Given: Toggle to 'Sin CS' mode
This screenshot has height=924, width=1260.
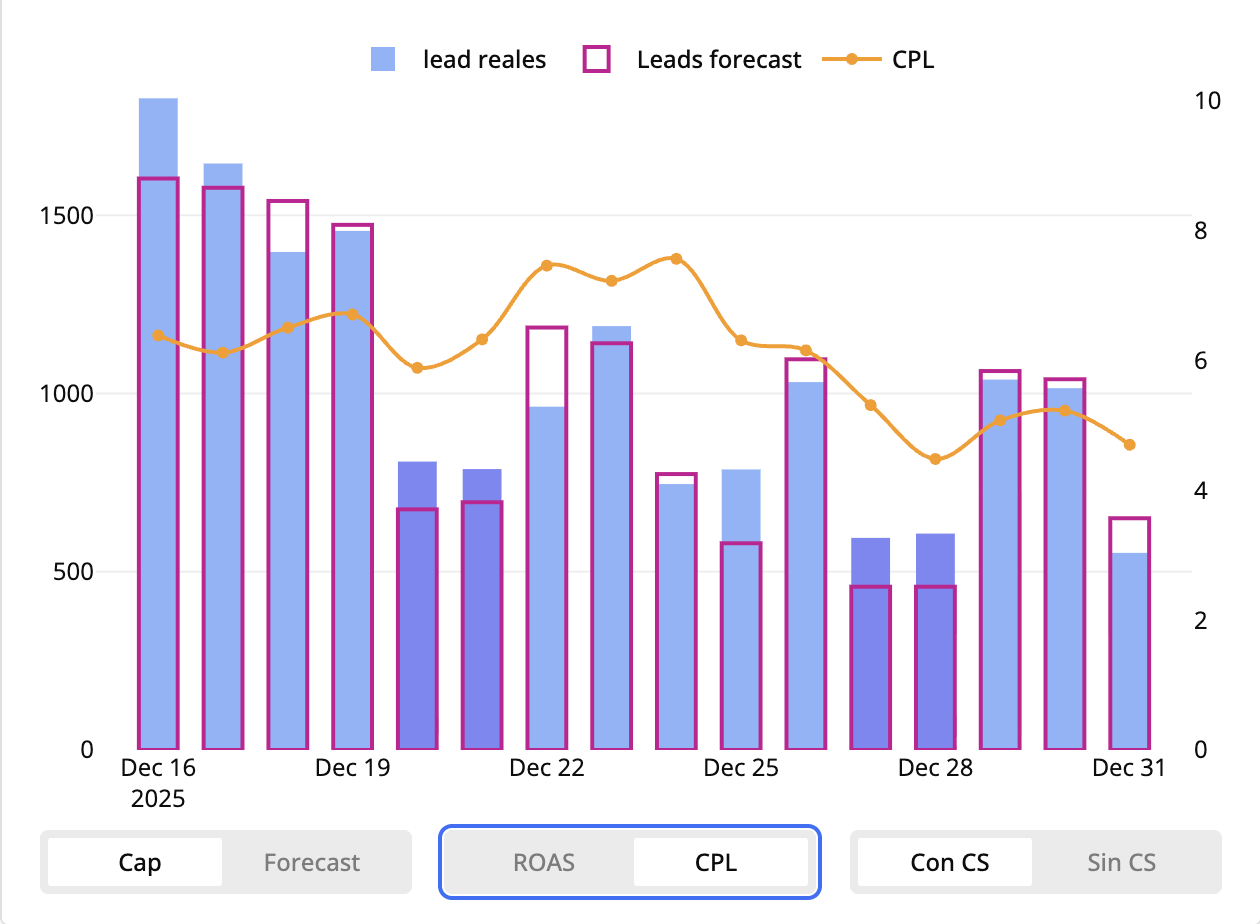Looking at the screenshot, I should [x=1120, y=861].
